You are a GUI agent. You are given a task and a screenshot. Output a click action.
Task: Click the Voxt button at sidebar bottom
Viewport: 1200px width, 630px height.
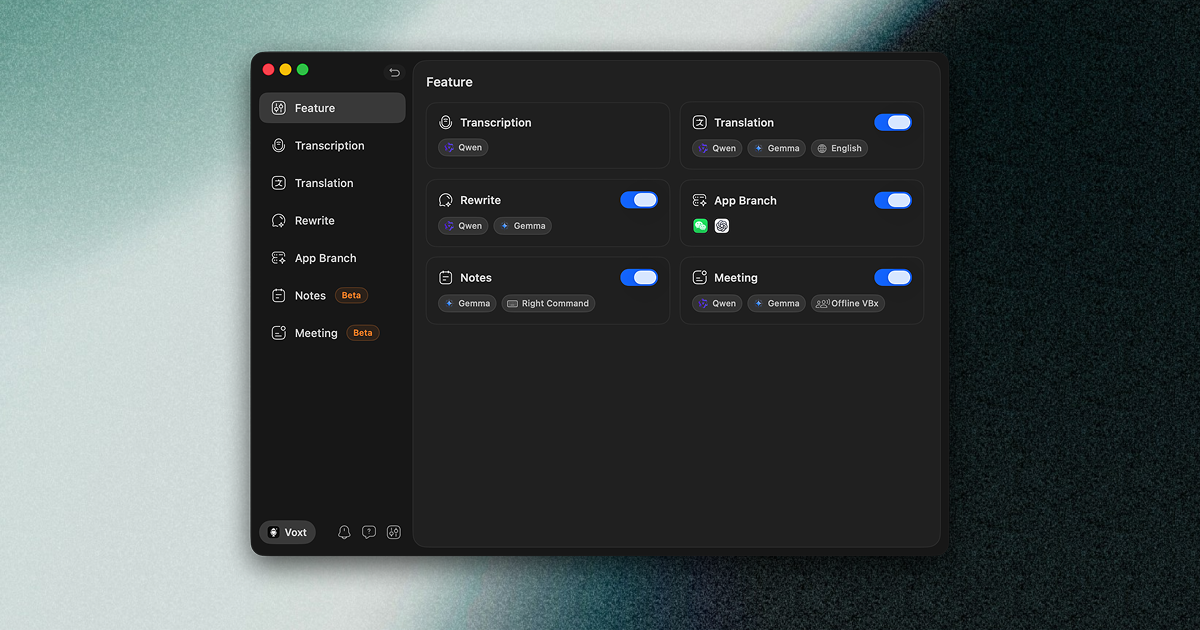pyautogui.click(x=287, y=533)
